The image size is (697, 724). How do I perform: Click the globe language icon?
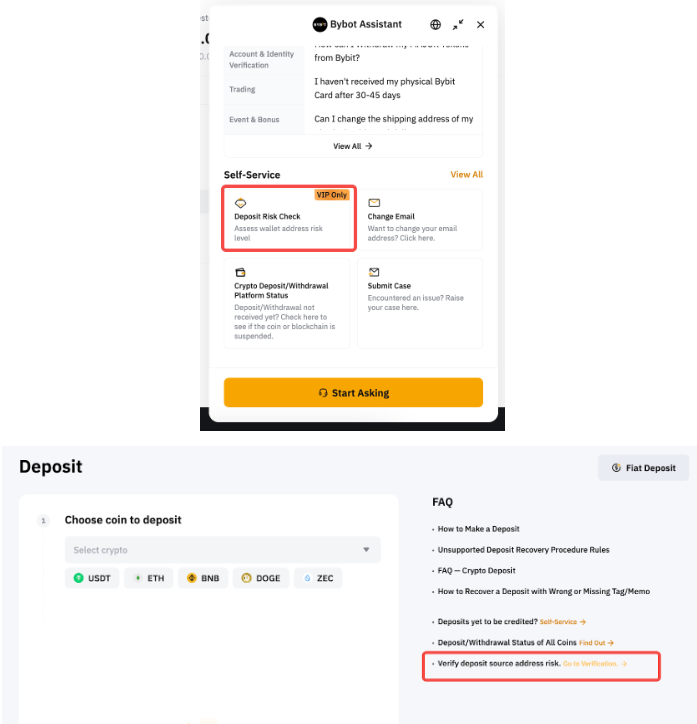(x=435, y=25)
